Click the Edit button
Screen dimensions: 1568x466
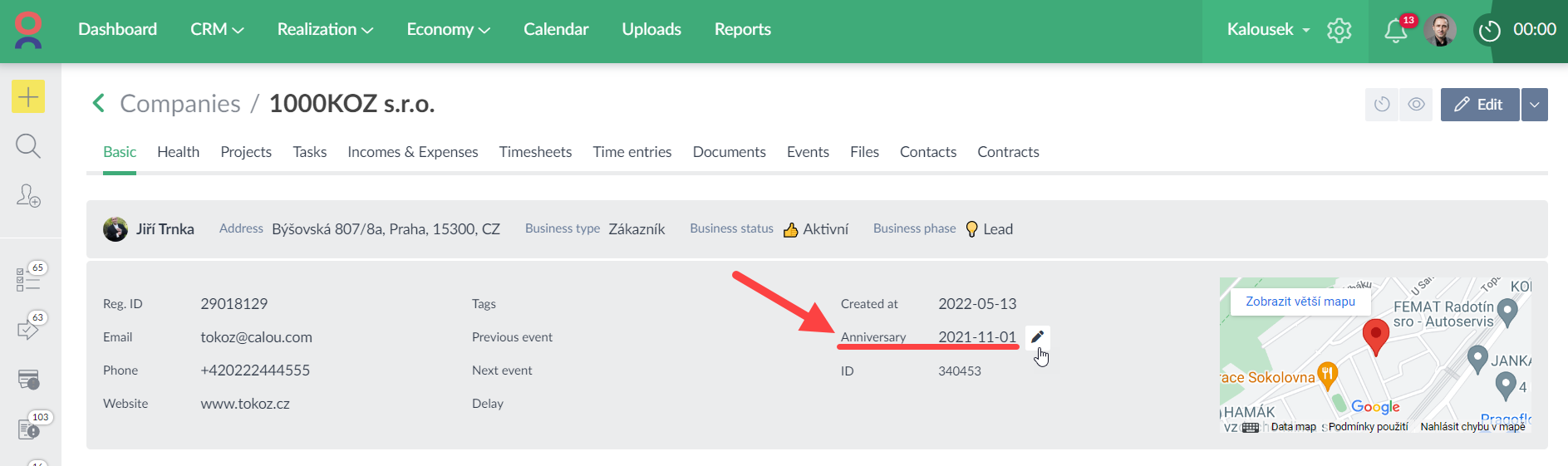[x=1480, y=105]
